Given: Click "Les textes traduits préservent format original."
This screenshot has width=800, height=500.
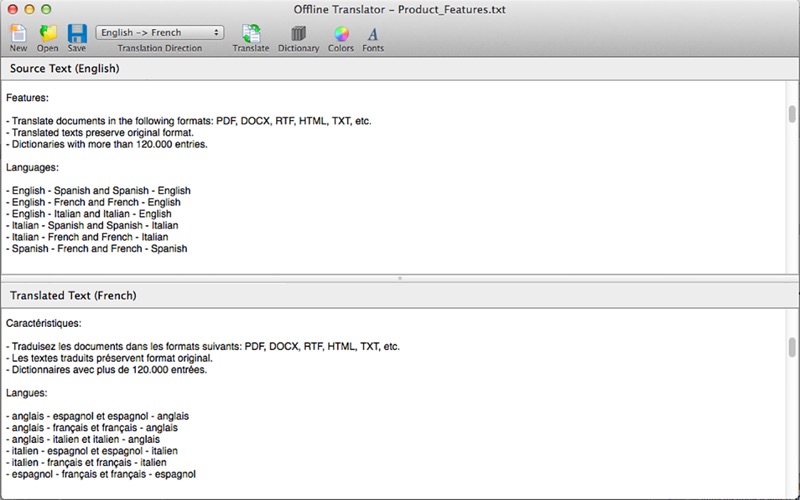Looking at the screenshot, I should tap(110, 358).
